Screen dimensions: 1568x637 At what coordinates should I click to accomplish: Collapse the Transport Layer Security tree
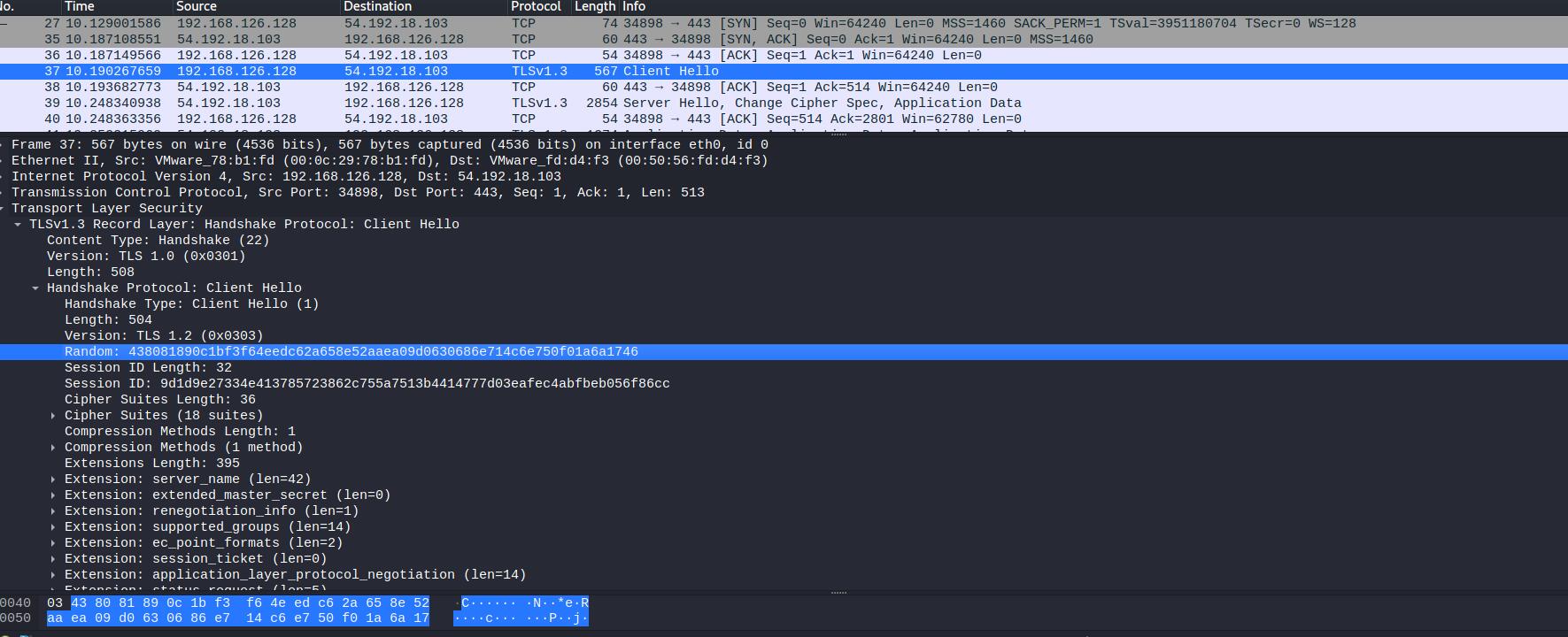coord(3,208)
